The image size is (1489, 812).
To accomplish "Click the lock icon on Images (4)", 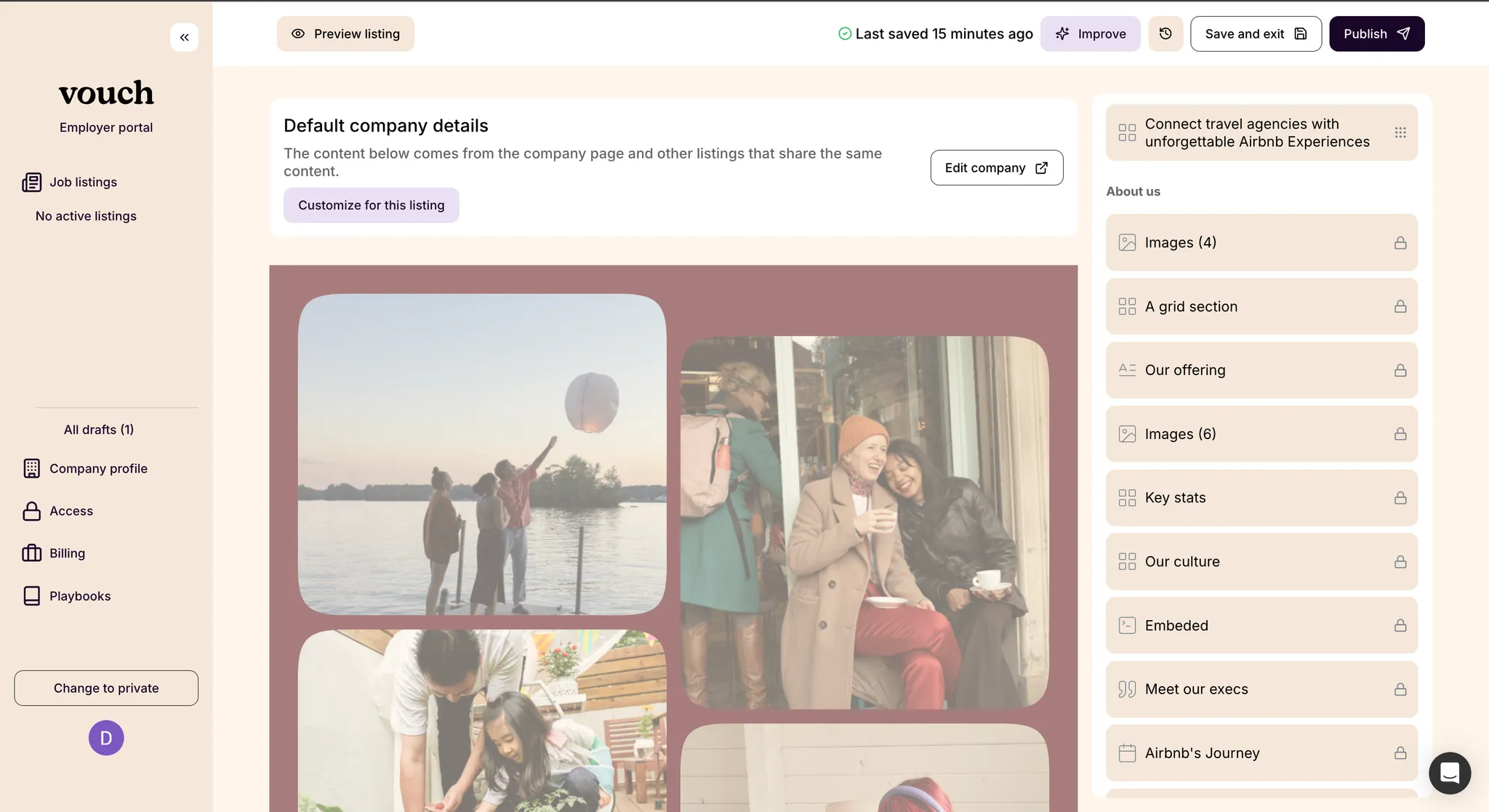I will [x=1400, y=243].
